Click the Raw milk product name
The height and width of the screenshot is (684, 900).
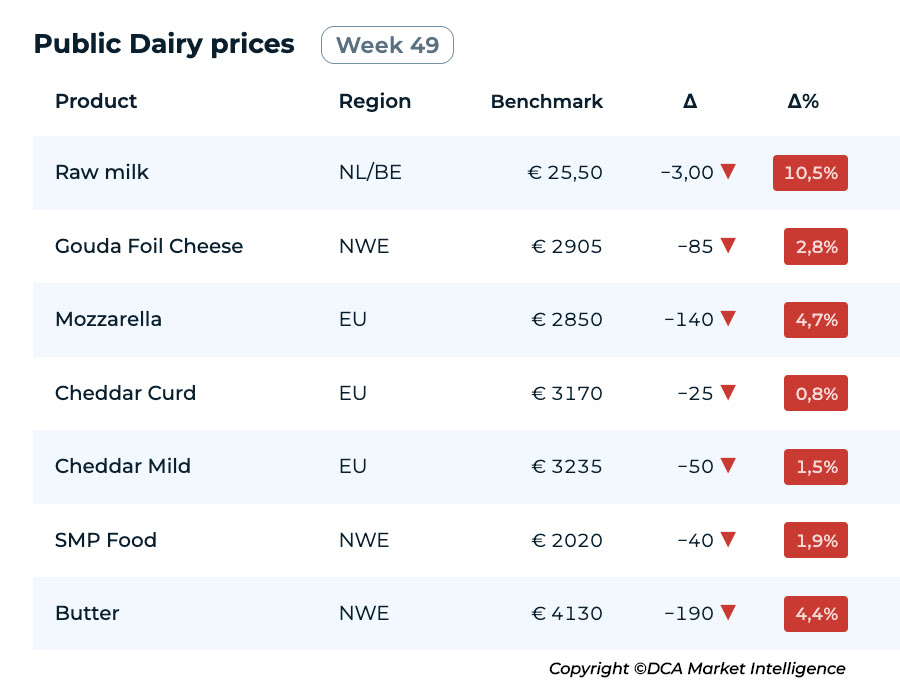tap(102, 172)
